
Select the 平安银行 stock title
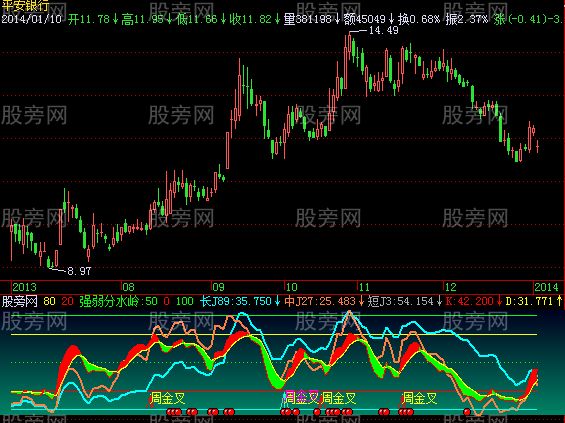25,6
